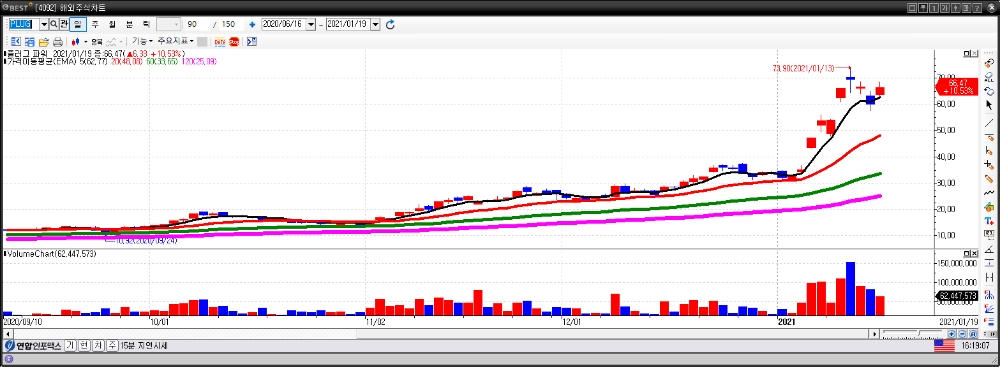Toggle the 관 button next to search
This screenshot has height=367, width=1000.
(64, 24)
